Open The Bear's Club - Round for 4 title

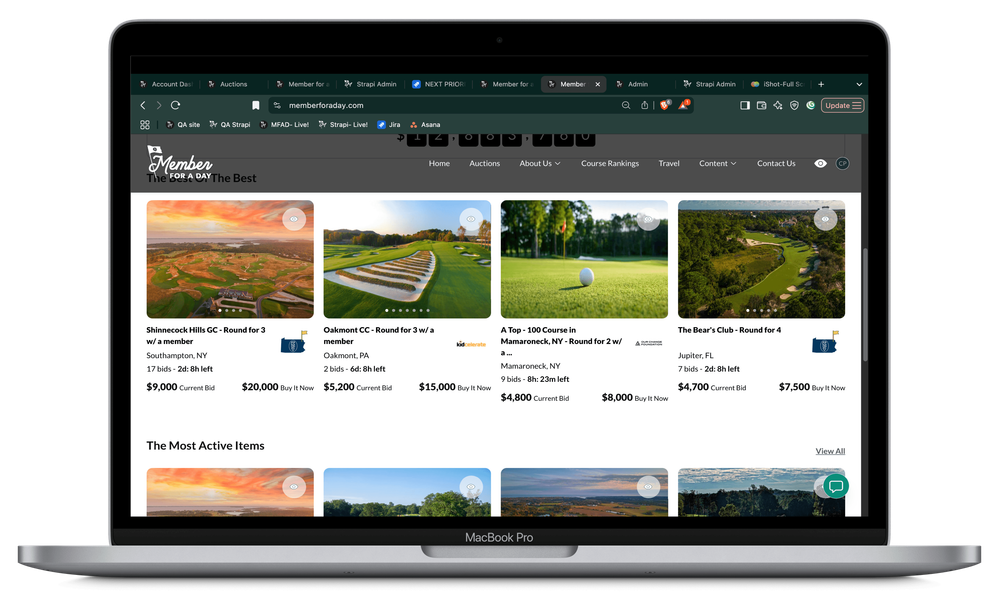pyautogui.click(x=730, y=330)
